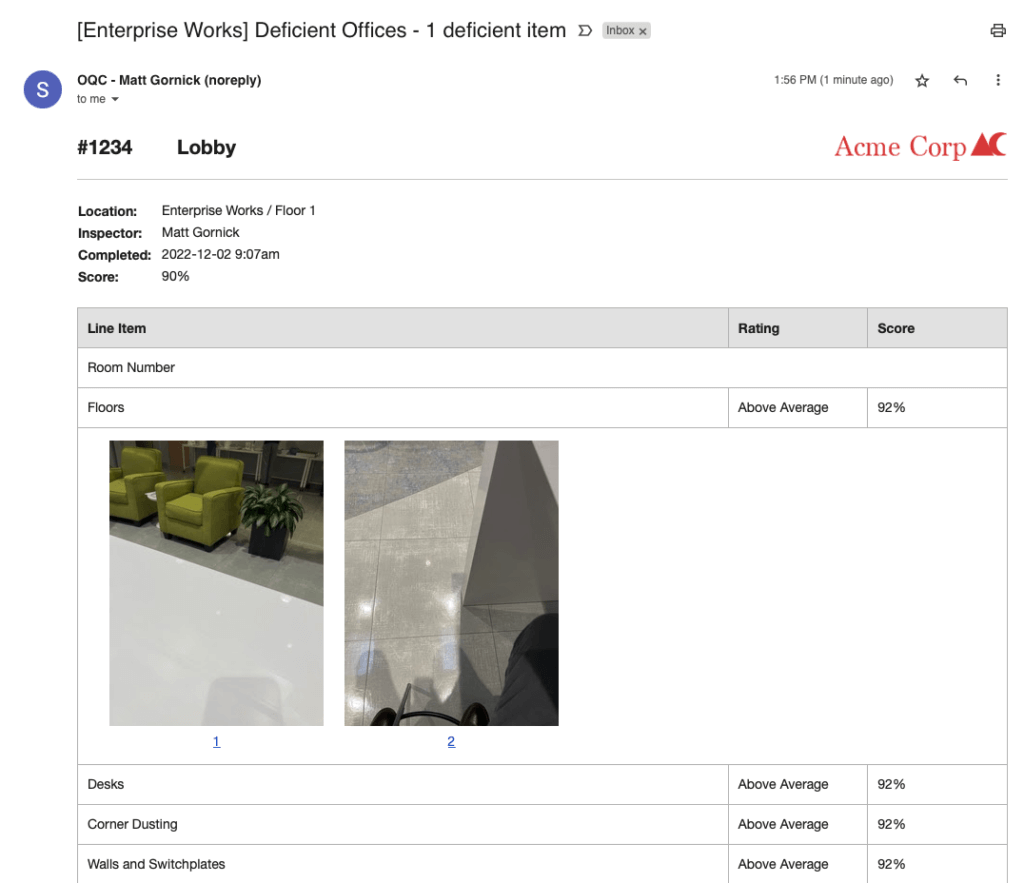Select the Floors row in the table
This screenshot has height=883, width=1024.
point(106,407)
